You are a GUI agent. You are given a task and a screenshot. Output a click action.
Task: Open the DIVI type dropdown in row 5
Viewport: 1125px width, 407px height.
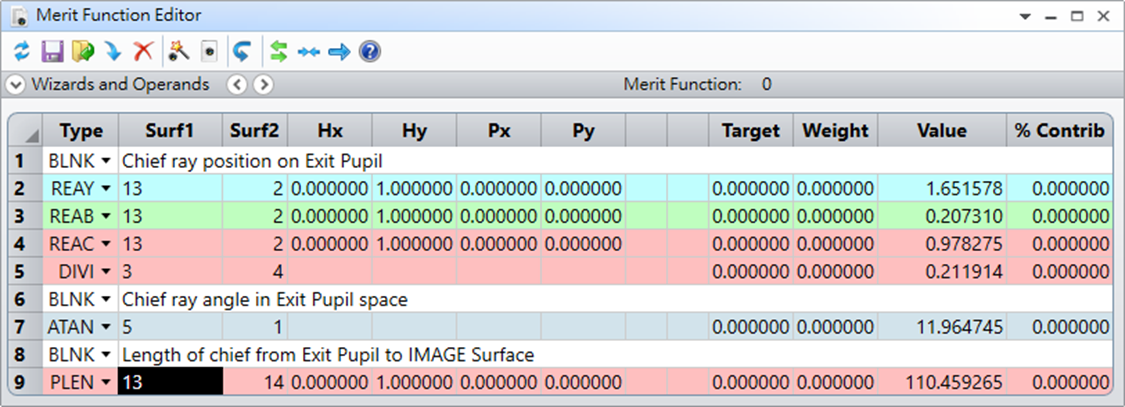(x=106, y=272)
